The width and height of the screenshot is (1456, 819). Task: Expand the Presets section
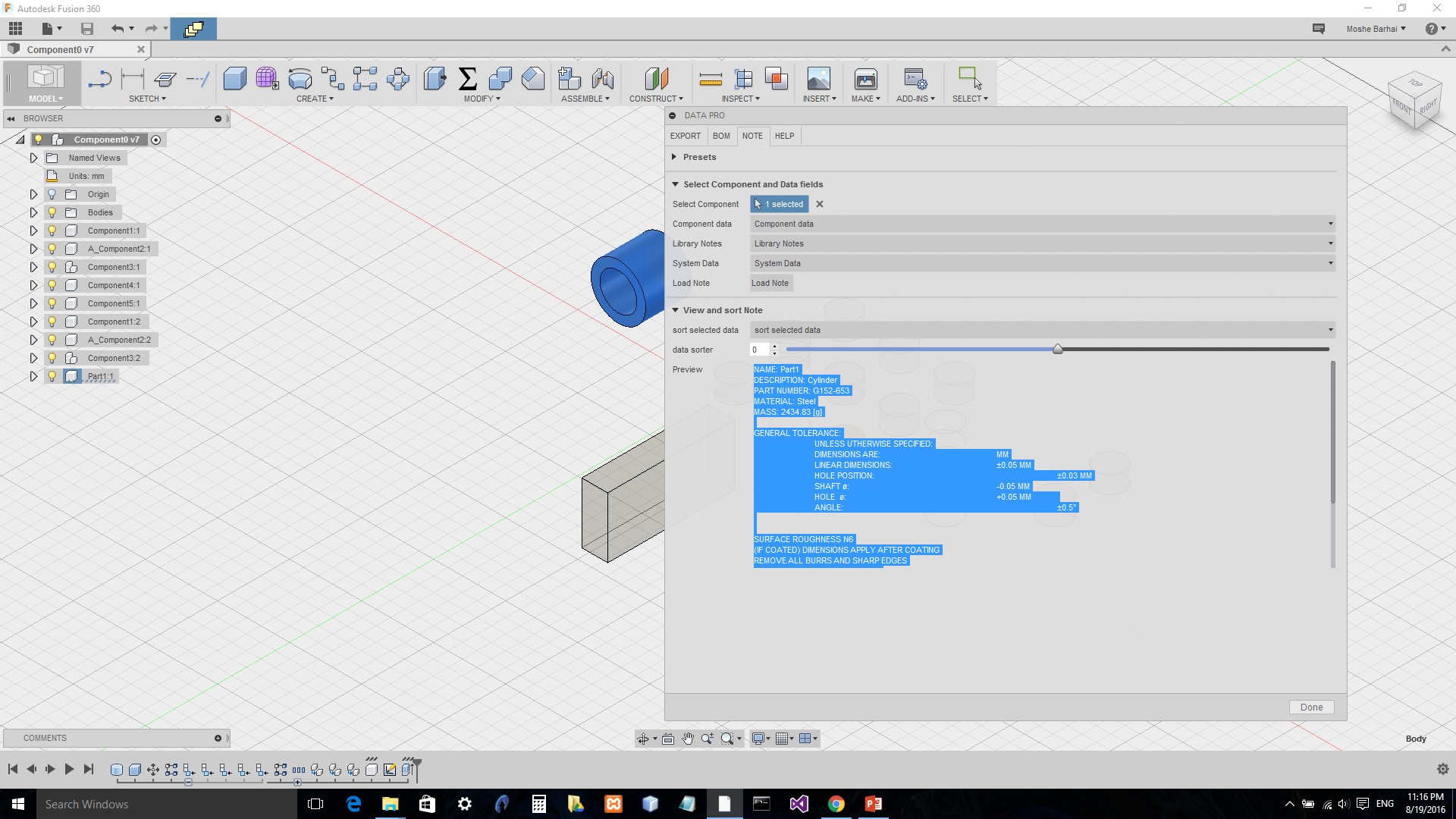(x=674, y=157)
